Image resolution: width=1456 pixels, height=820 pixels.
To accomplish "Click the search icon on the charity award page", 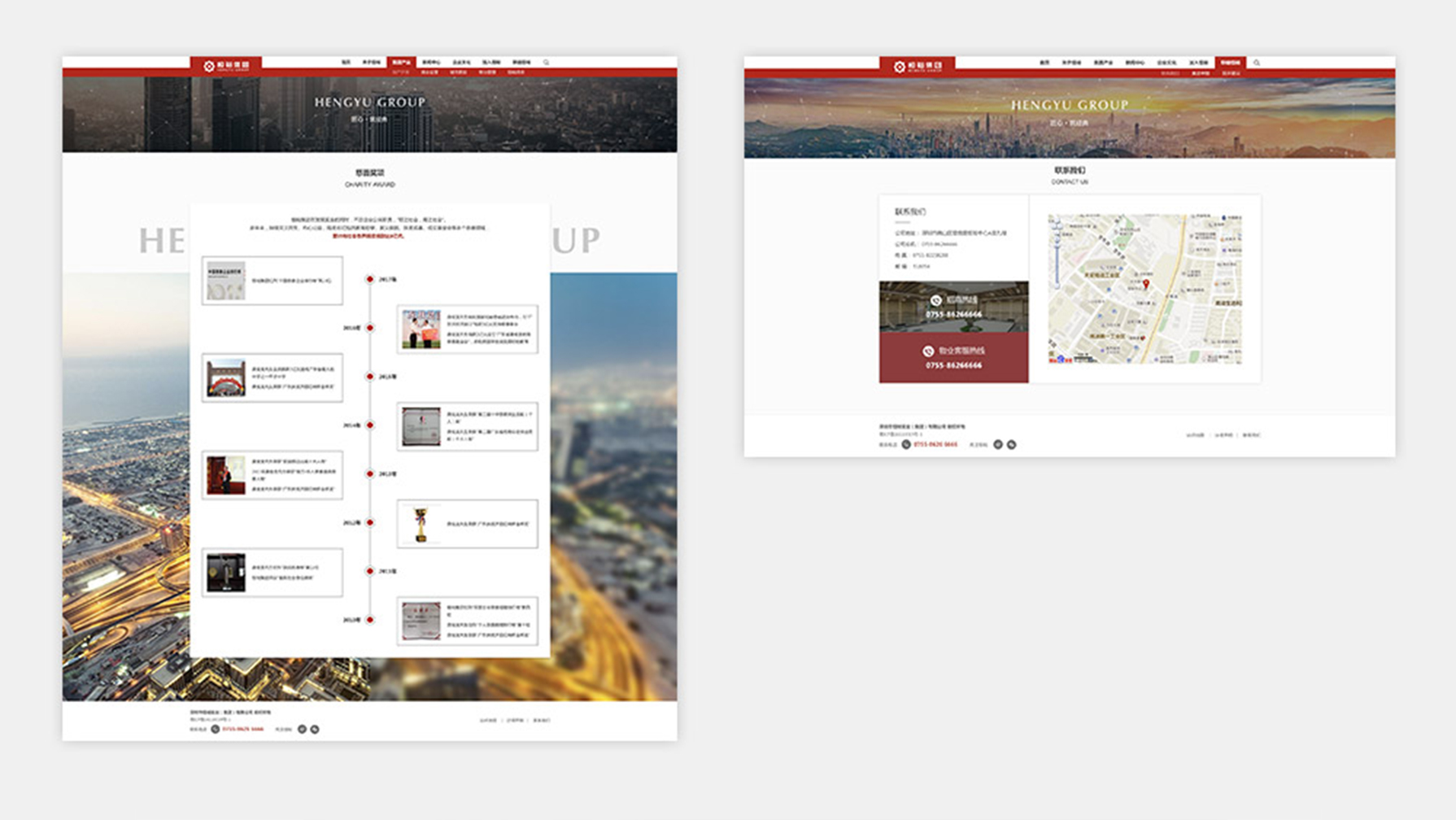I will [x=546, y=63].
